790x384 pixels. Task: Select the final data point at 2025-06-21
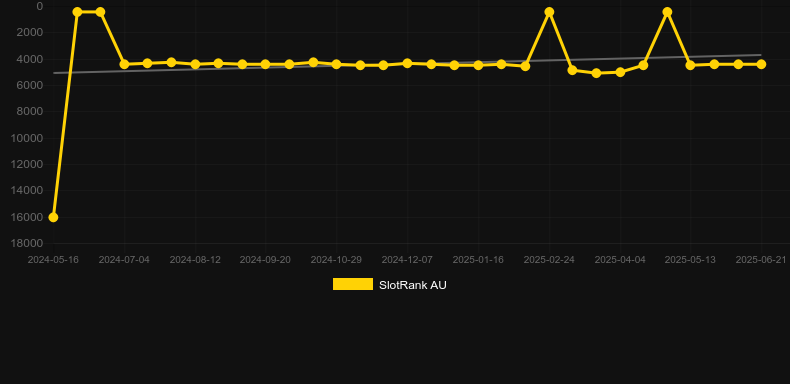(x=761, y=64)
